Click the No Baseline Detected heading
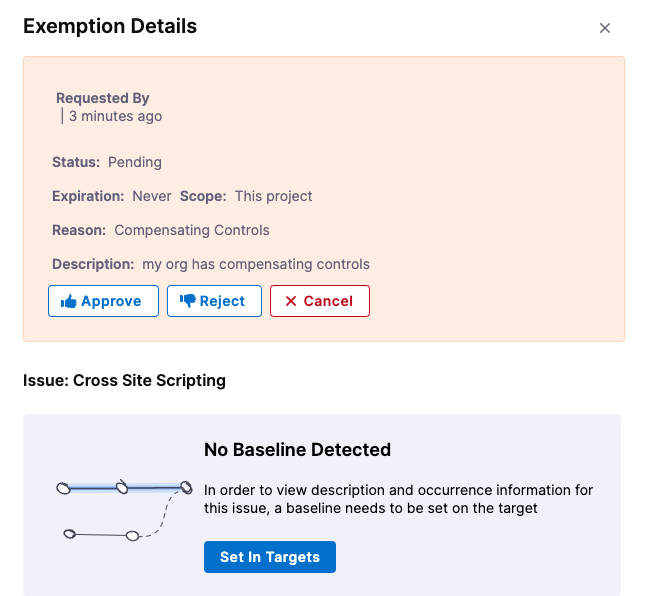Viewport: 649px width, 596px height. (297, 450)
